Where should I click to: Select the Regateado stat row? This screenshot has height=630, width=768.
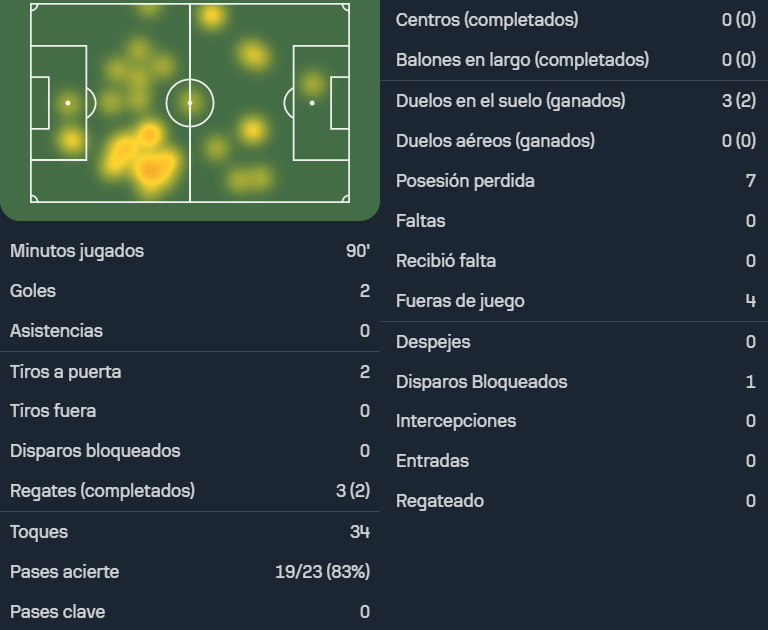click(576, 501)
